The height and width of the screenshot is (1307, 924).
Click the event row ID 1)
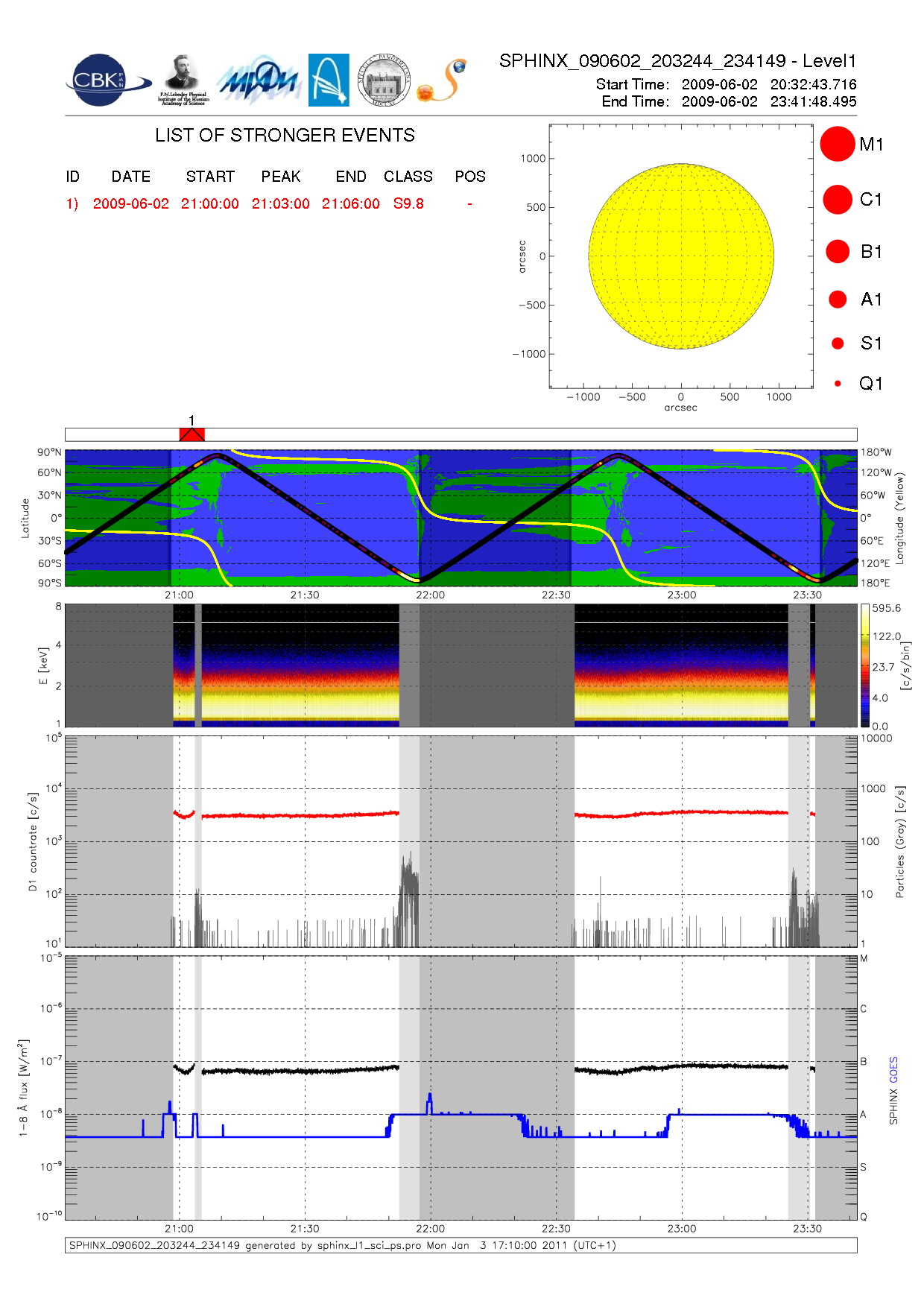72,203
